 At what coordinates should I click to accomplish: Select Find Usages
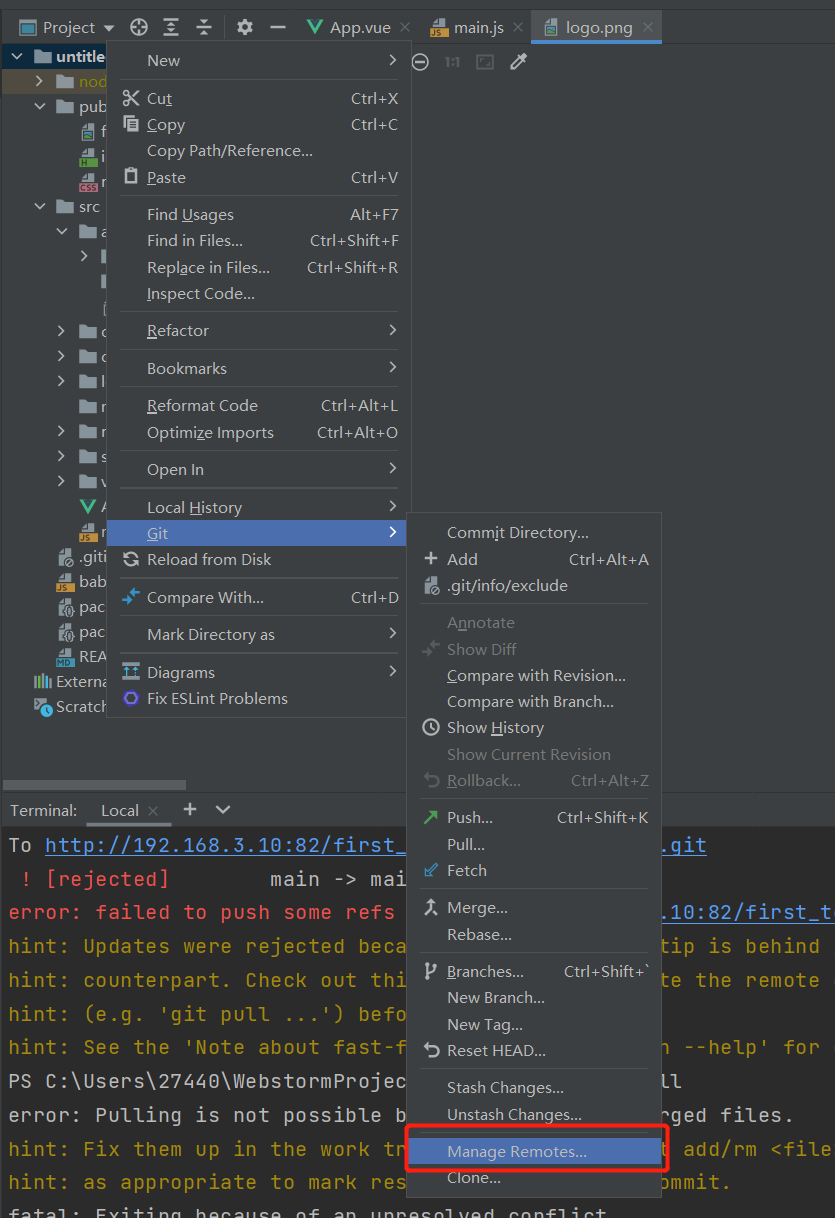pos(258,214)
